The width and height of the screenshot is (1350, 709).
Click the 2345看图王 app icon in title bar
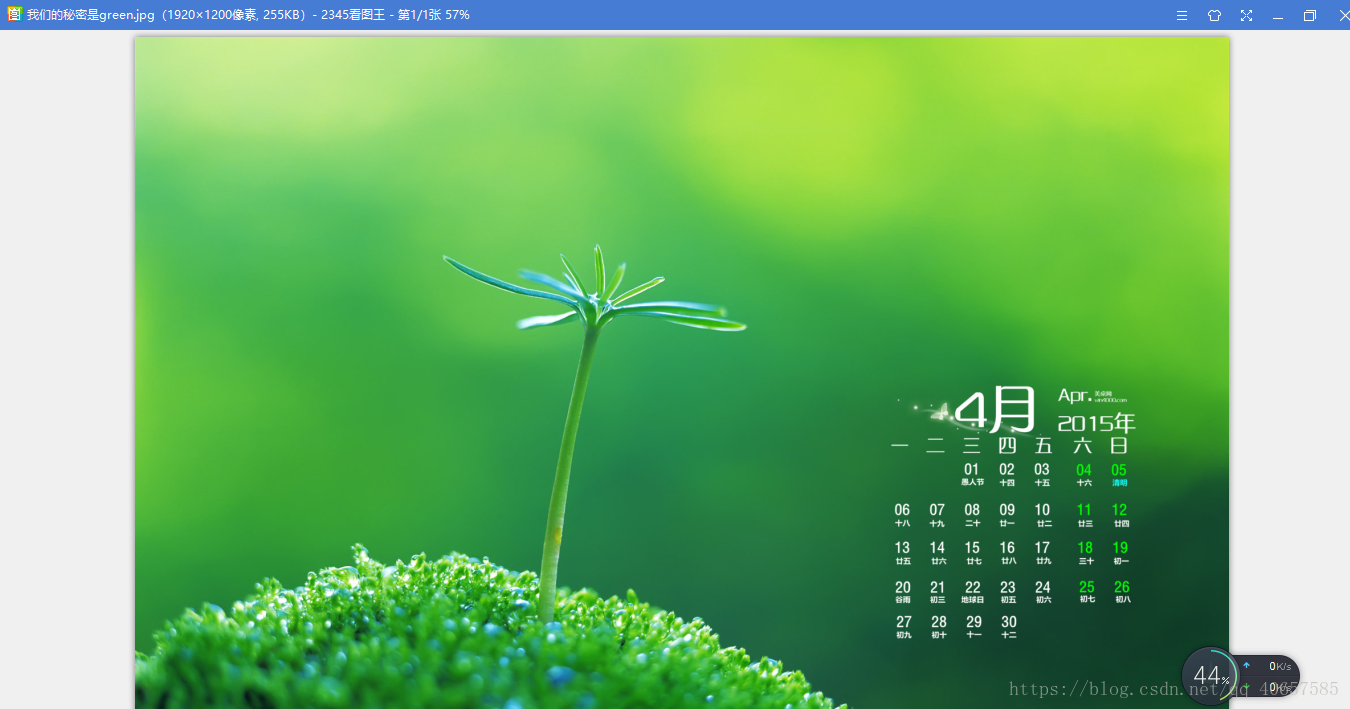click(14, 14)
